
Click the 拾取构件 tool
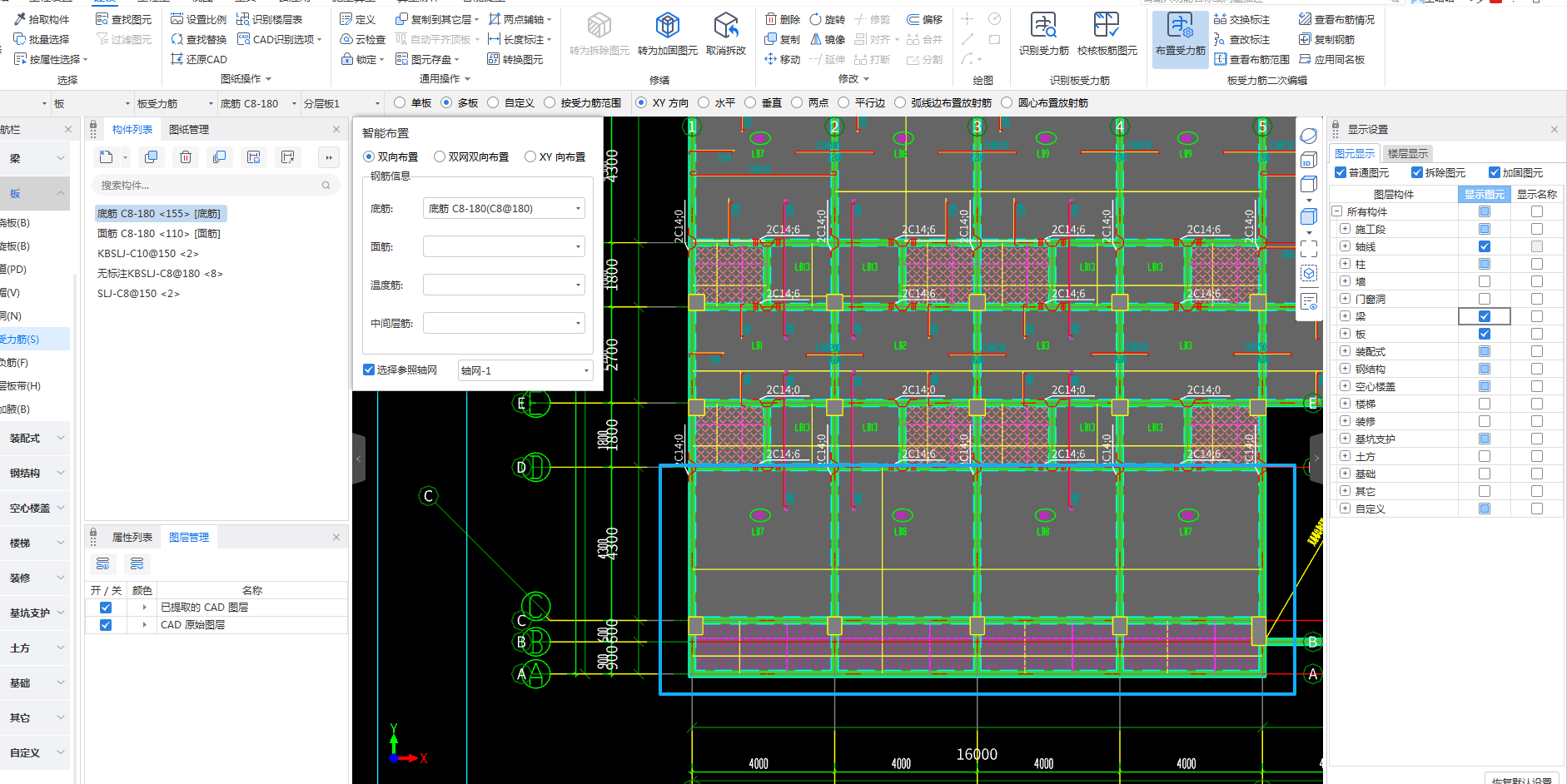[42, 19]
